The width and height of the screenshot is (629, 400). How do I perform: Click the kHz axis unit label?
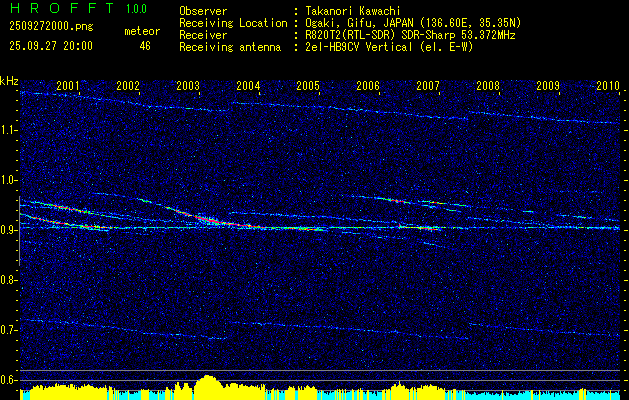pos(9,81)
